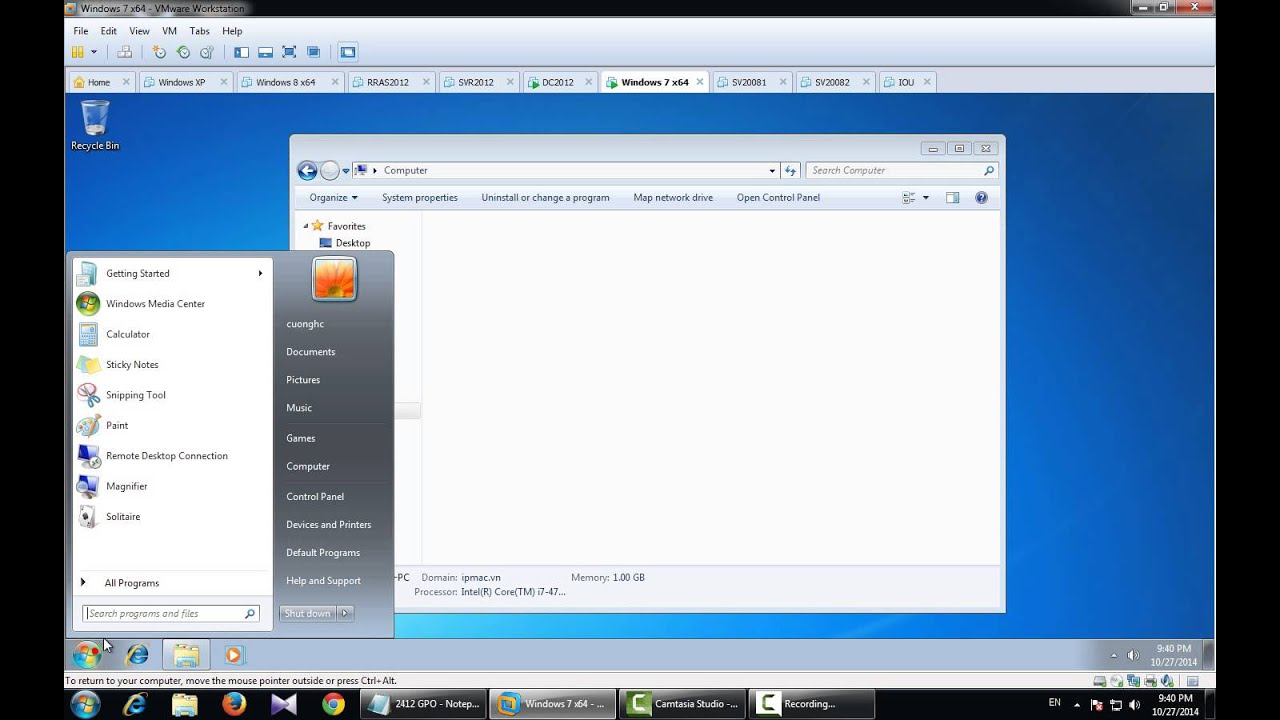The width and height of the screenshot is (1280, 720).
Task: Click the Shut down button
Action: click(307, 613)
